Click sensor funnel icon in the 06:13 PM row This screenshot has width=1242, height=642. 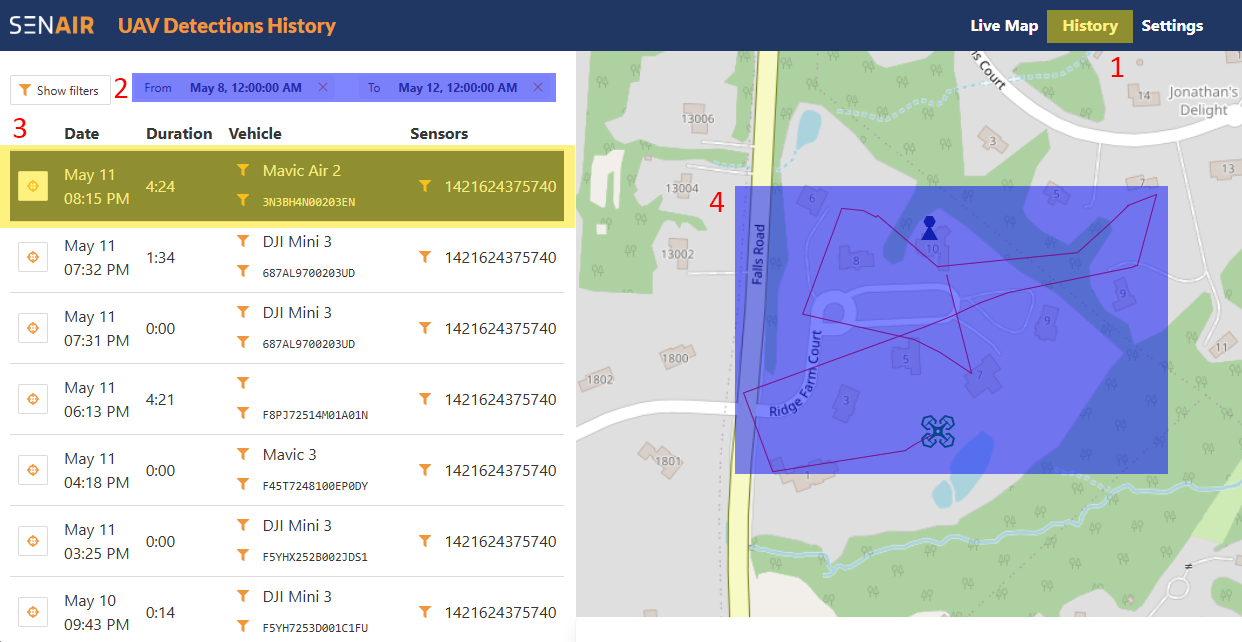(x=425, y=400)
